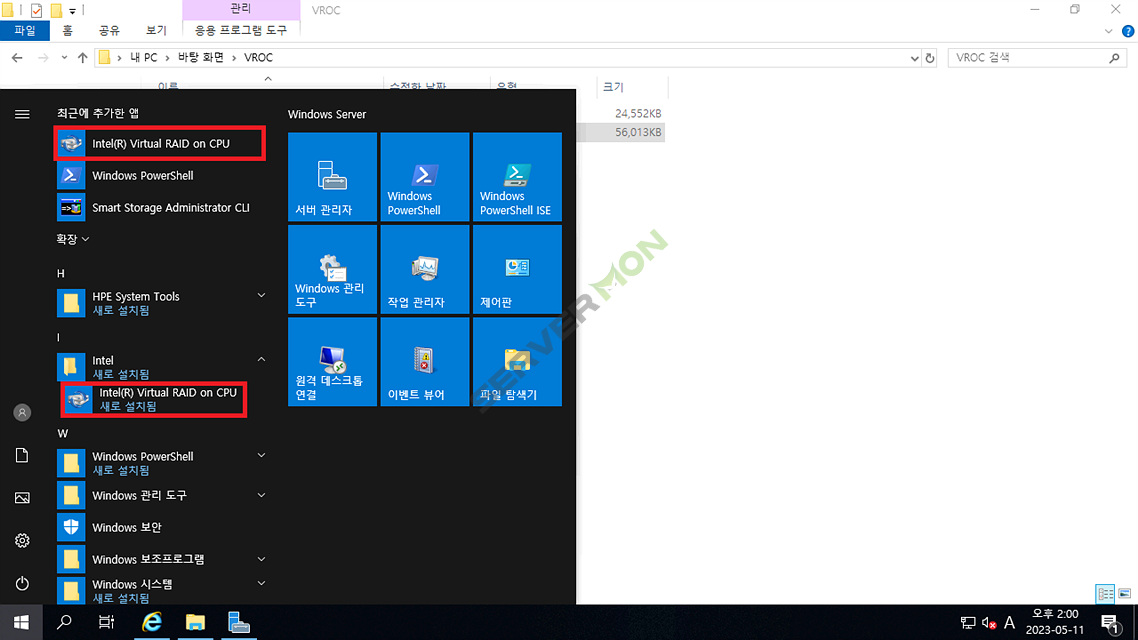Expand Windows 시스템 folder
Screen dimensions: 1138x640
click(x=261, y=583)
